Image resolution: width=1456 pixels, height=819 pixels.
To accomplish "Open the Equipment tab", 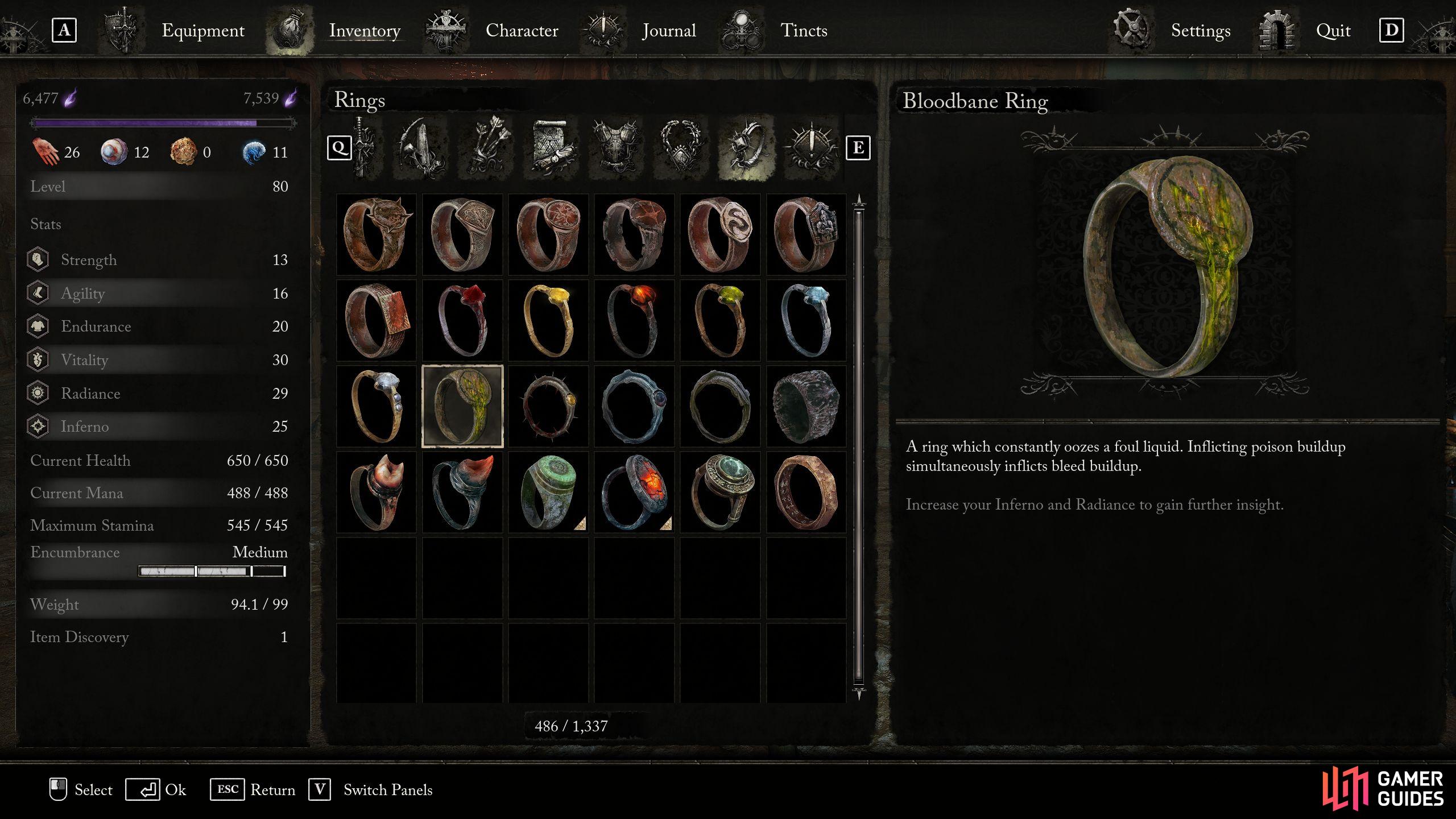I will click(203, 30).
